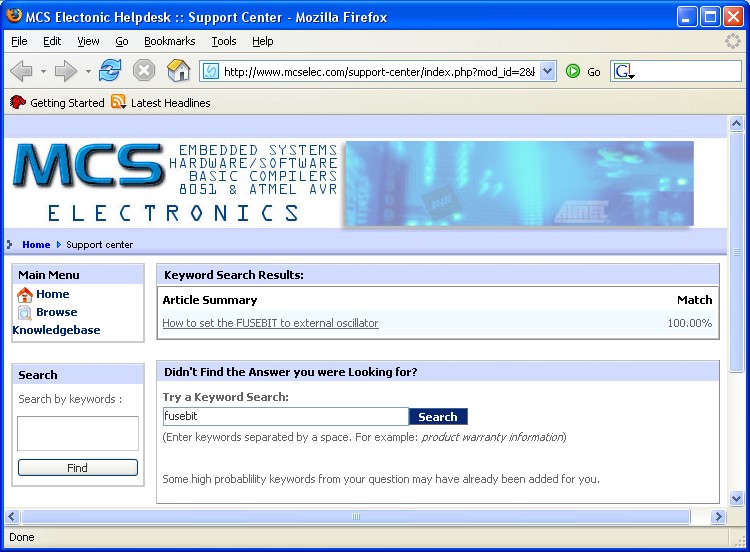Click the Support center breadcrumb text
The width and height of the screenshot is (750, 552).
pyautogui.click(x=99, y=244)
